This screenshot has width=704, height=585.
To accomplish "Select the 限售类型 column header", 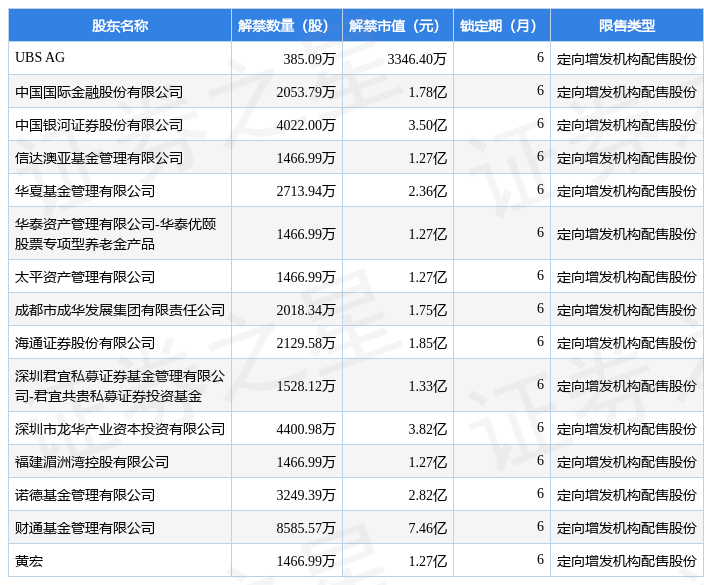I will click(x=626, y=26).
